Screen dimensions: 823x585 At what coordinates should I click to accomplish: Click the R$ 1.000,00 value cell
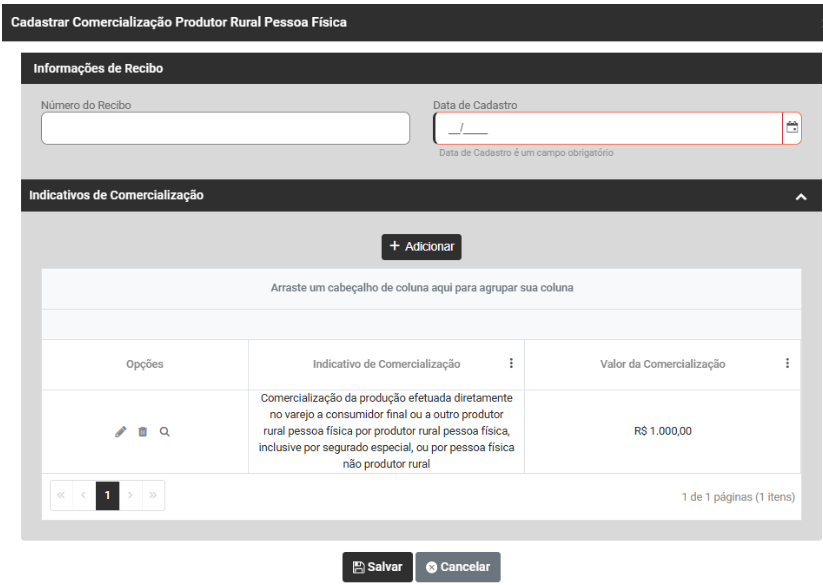point(662,432)
